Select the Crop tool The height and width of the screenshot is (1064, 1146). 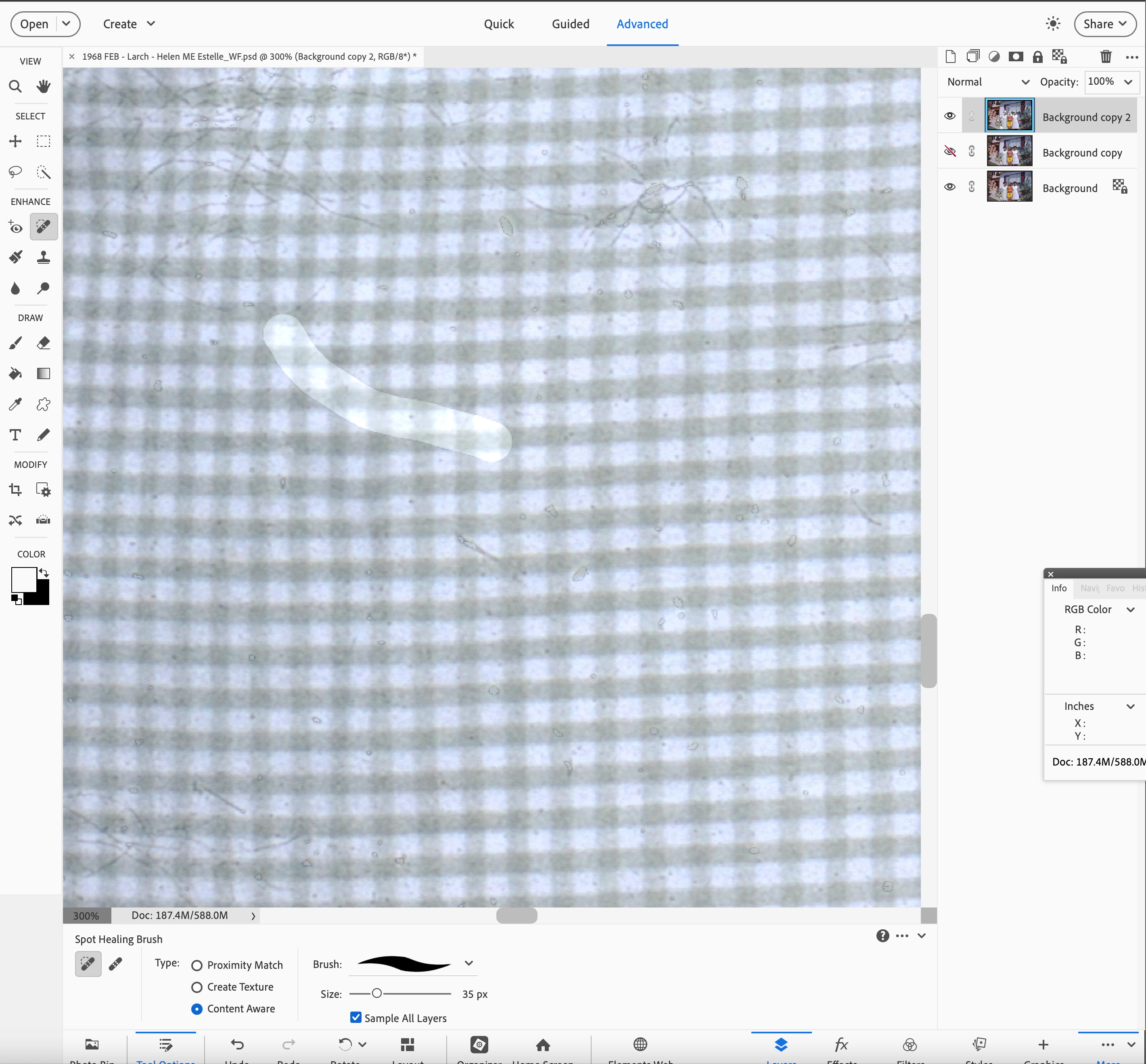point(16,490)
